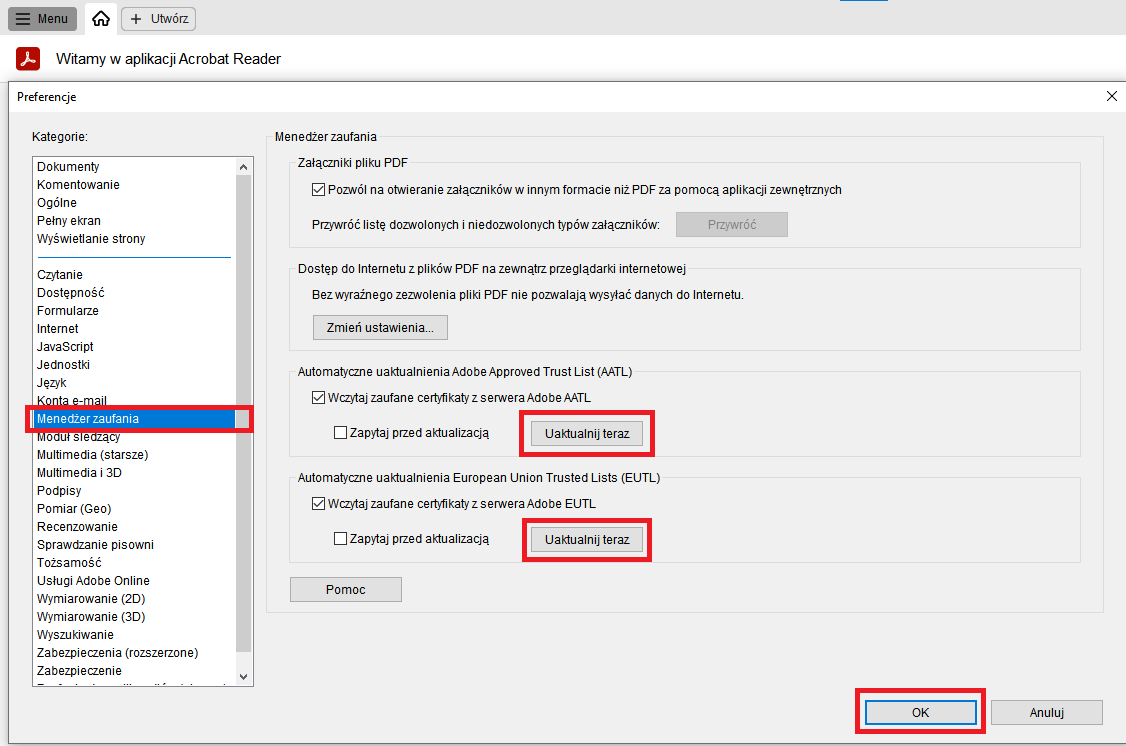The image size is (1126, 746).
Task: Open Zmień ustawienia... internet settings
Action: pyautogui.click(x=380, y=327)
